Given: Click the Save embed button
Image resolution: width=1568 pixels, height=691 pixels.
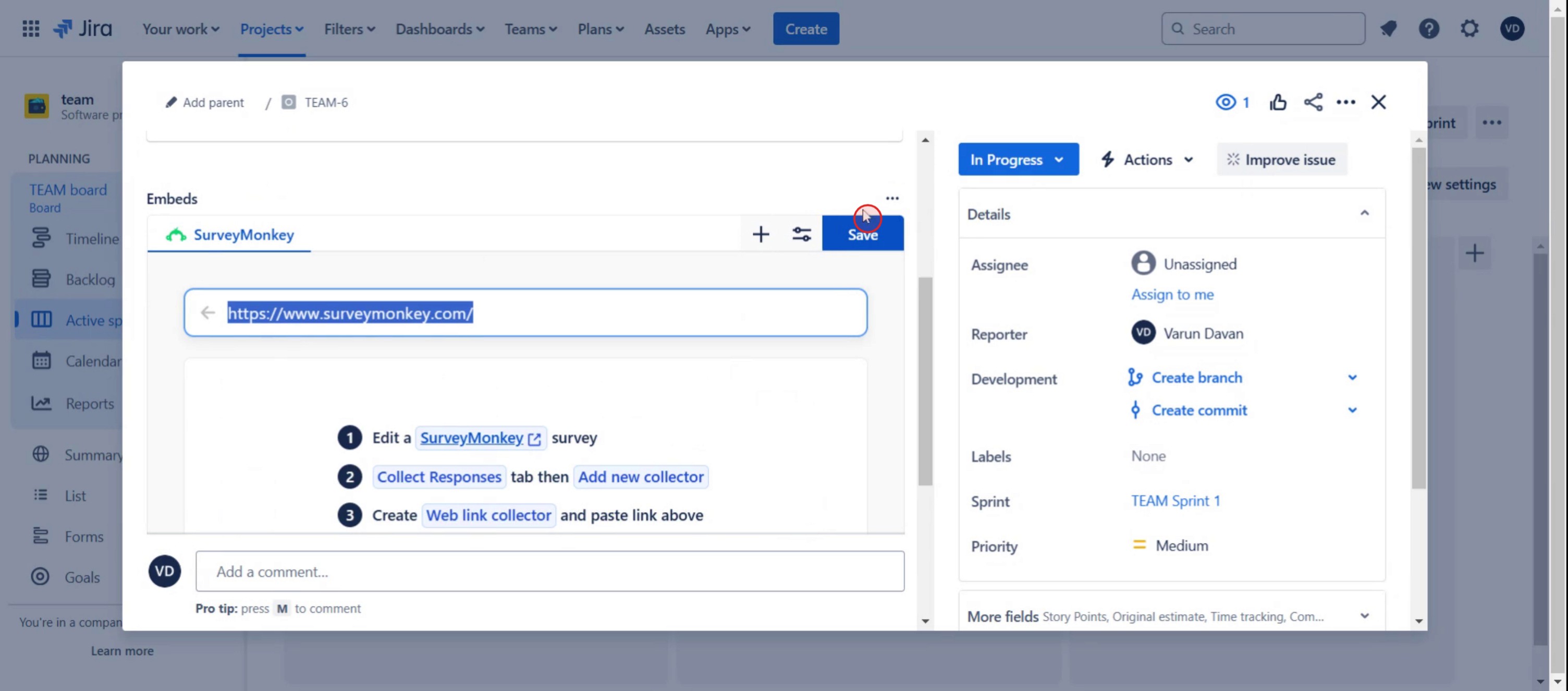Looking at the screenshot, I should click(x=863, y=235).
